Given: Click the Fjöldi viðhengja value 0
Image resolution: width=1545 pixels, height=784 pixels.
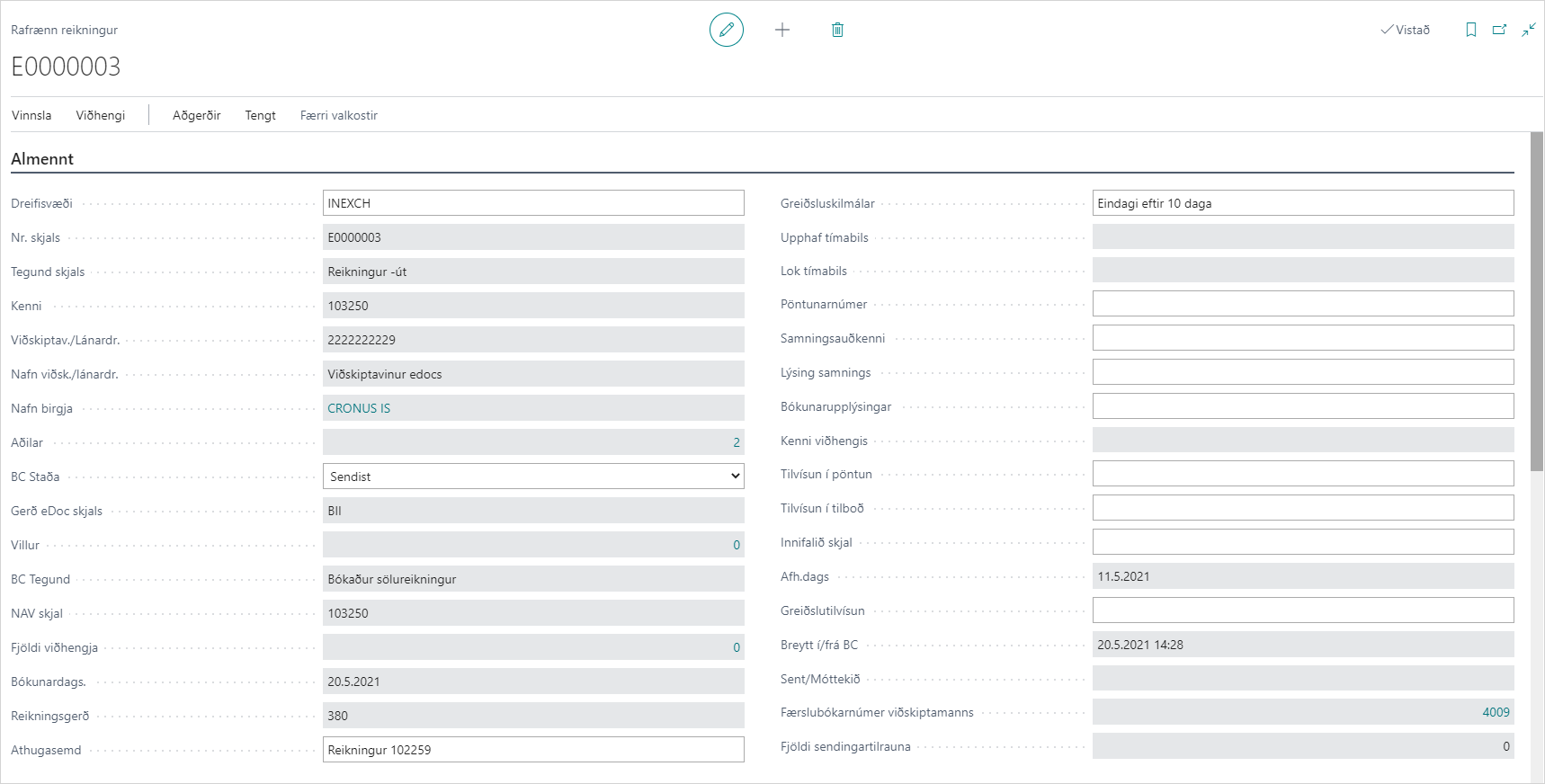Looking at the screenshot, I should pos(737,647).
